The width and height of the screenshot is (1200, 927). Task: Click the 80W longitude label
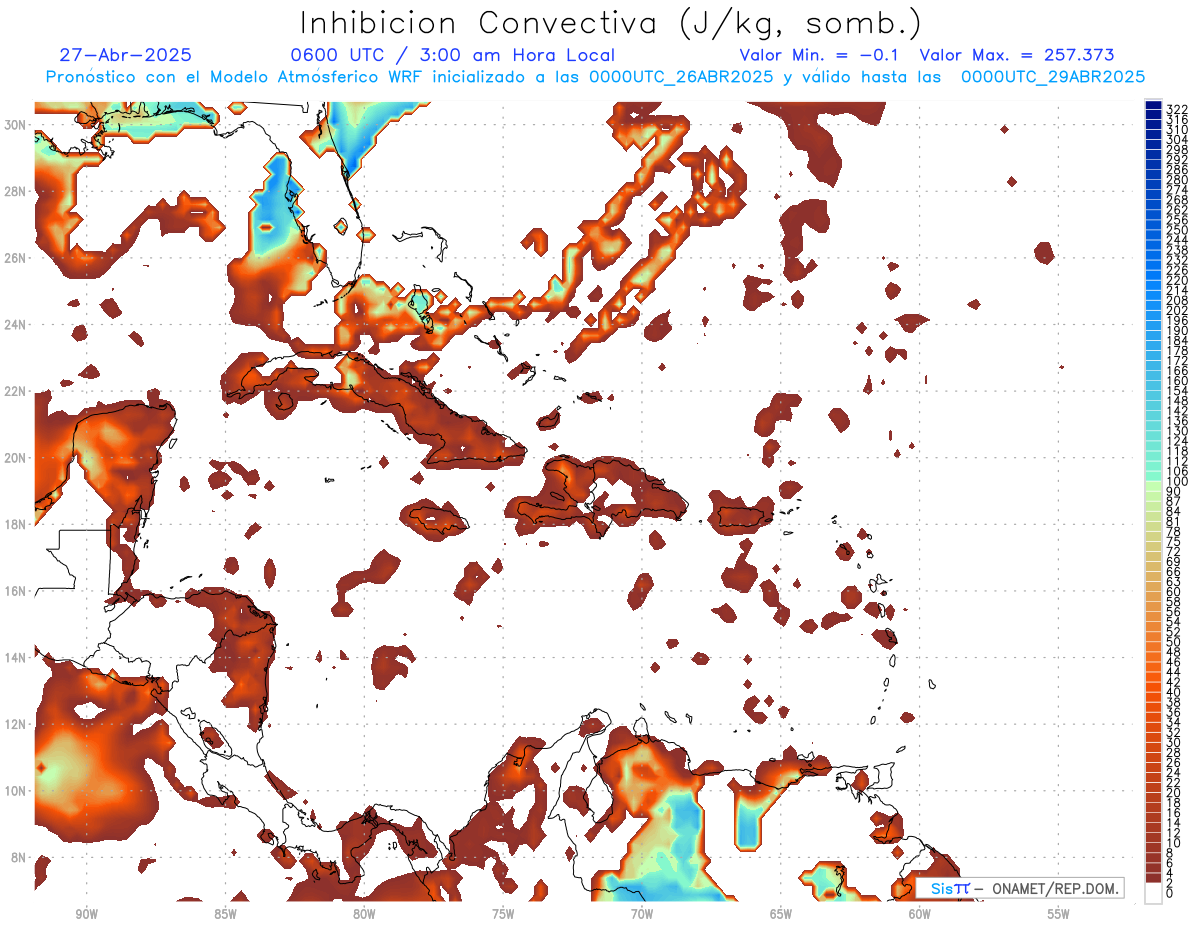[364, 914]
